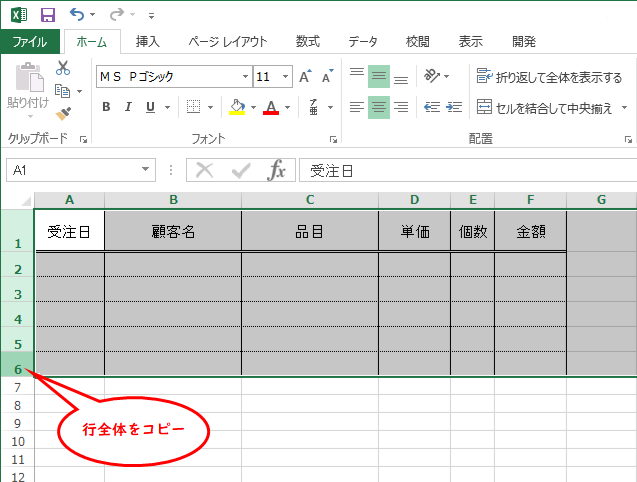
Task: Click the Align Left icon
Action: (x=357, y=107)
